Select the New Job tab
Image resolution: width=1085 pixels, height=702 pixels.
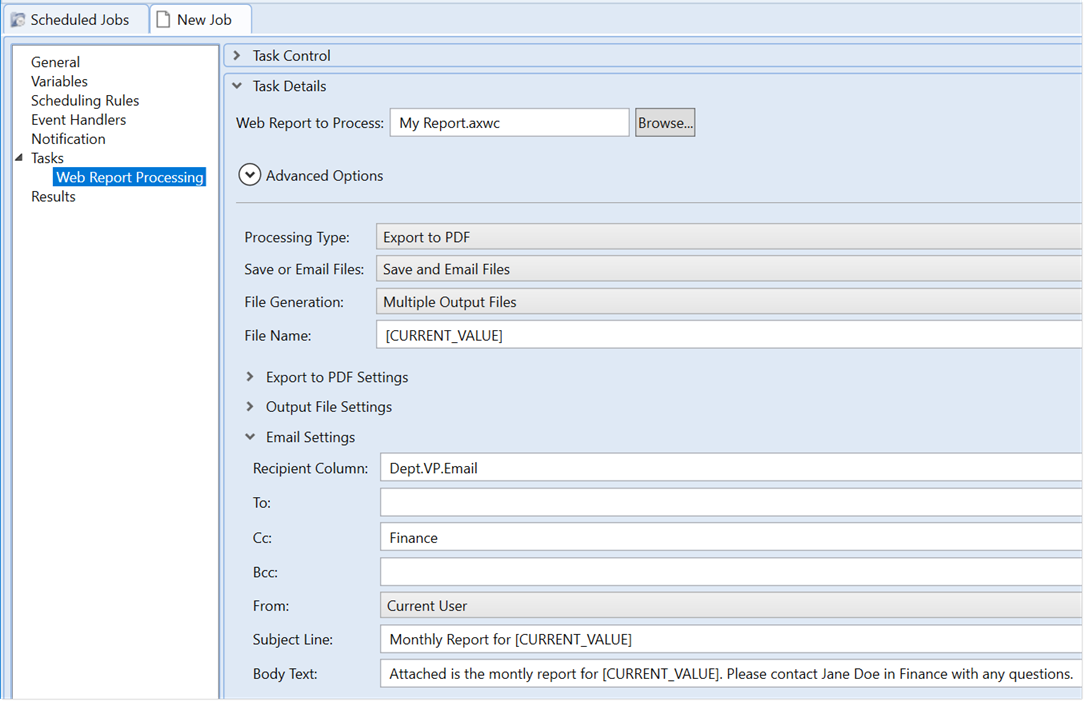coord(204,19)
